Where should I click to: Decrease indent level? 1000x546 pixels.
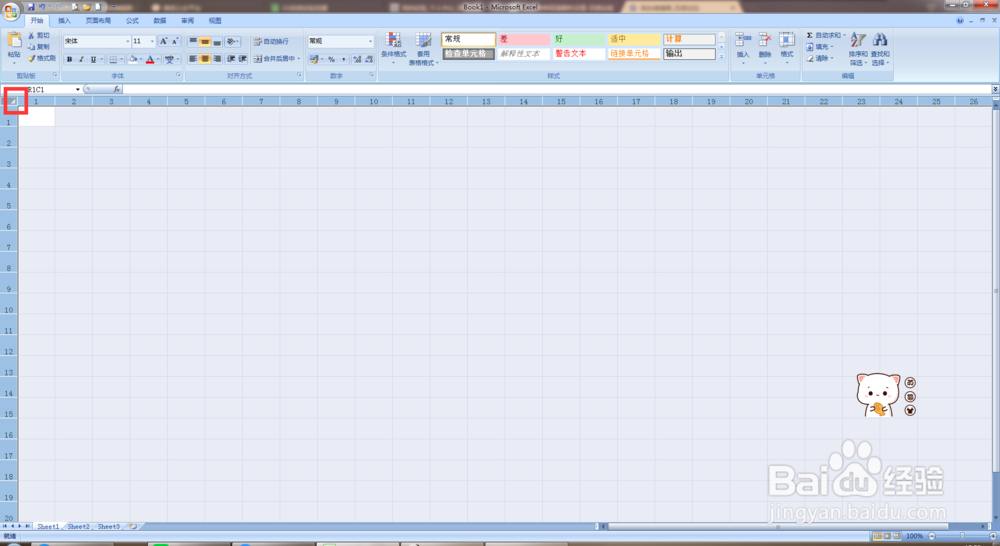coord(230,59)
